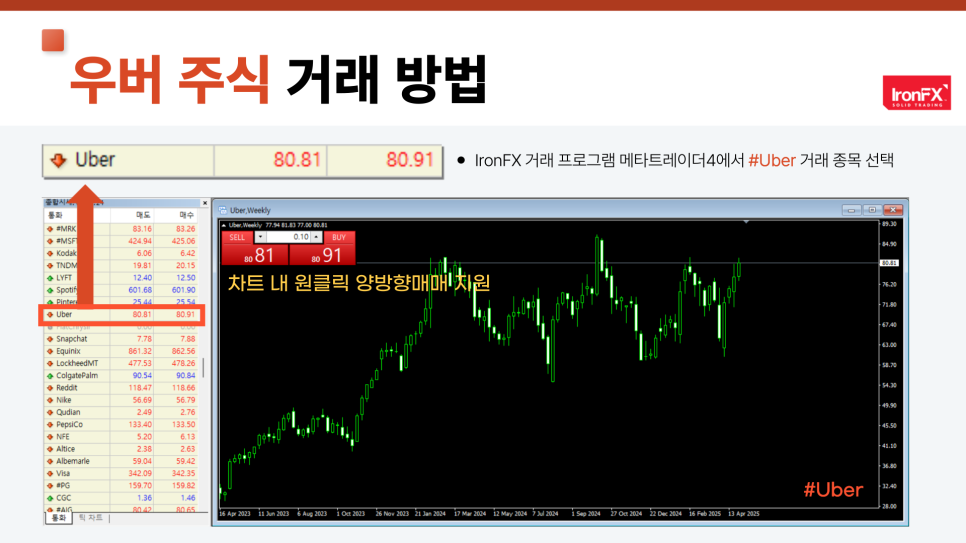
Task: Click the arrow icon next to Albemarle
Action: point(50,461)
